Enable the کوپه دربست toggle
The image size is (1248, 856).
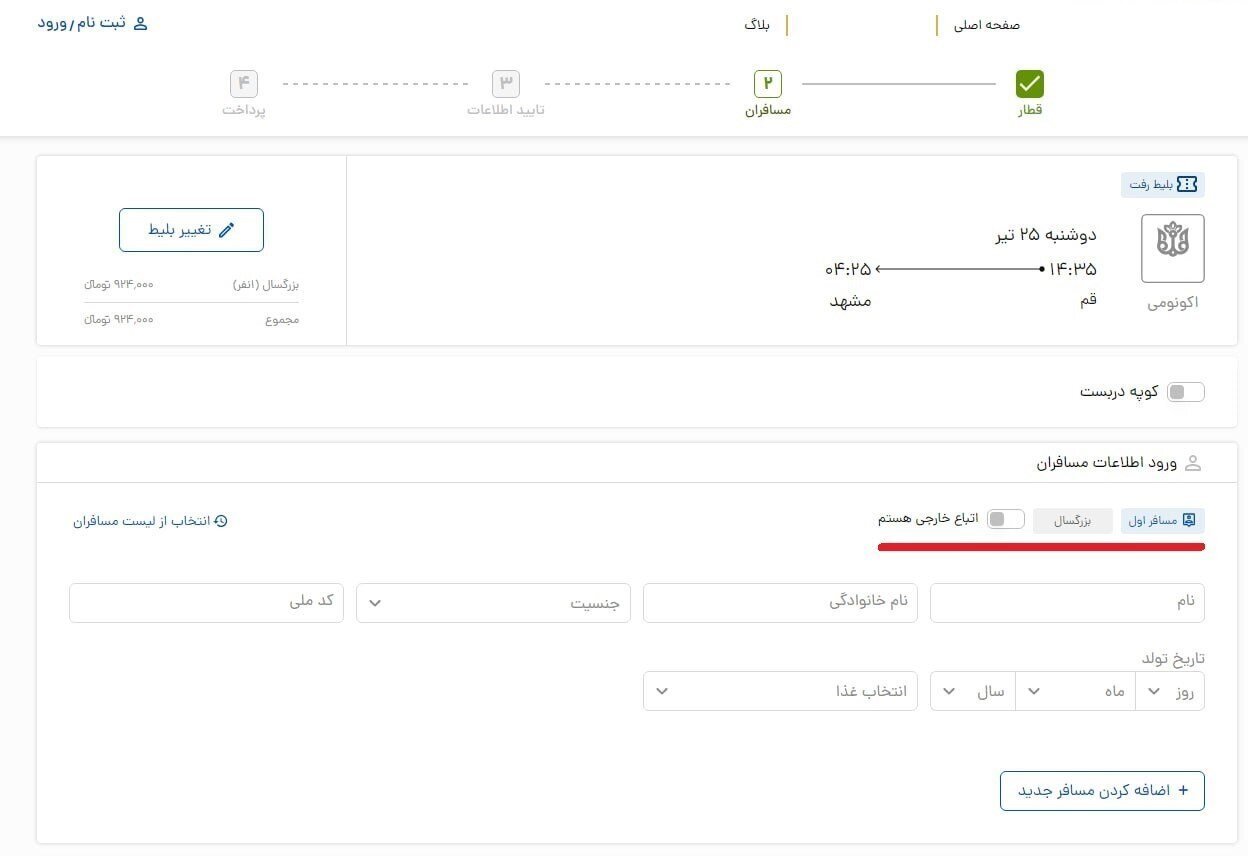click(1186, 391)
